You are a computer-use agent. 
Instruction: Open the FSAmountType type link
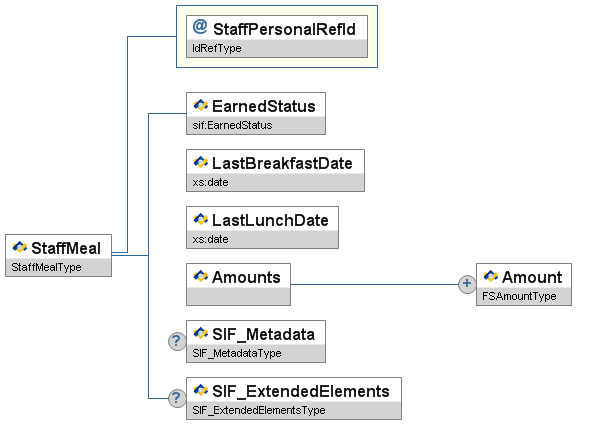click(x=519, y=296)
